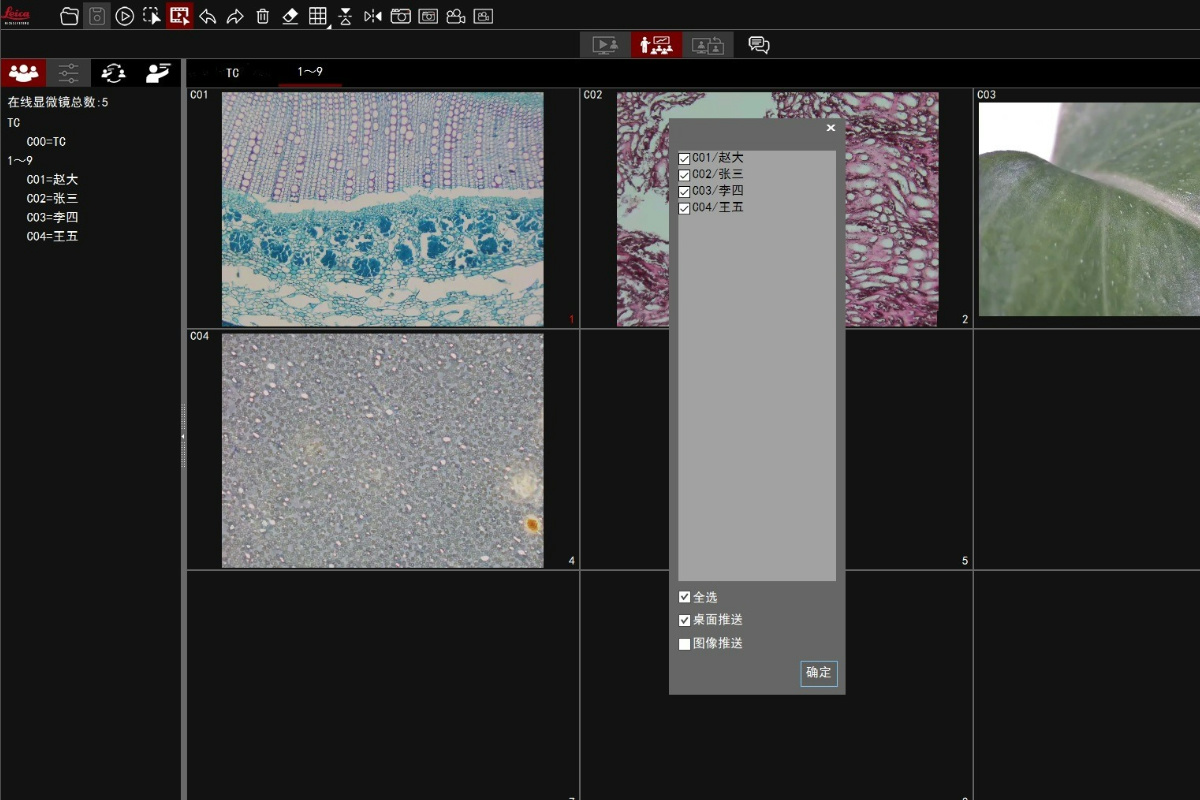Click the trash delete icon
Image resolution: width=1200 pixels, height=800 pixels.
click(x=262, y=16)
